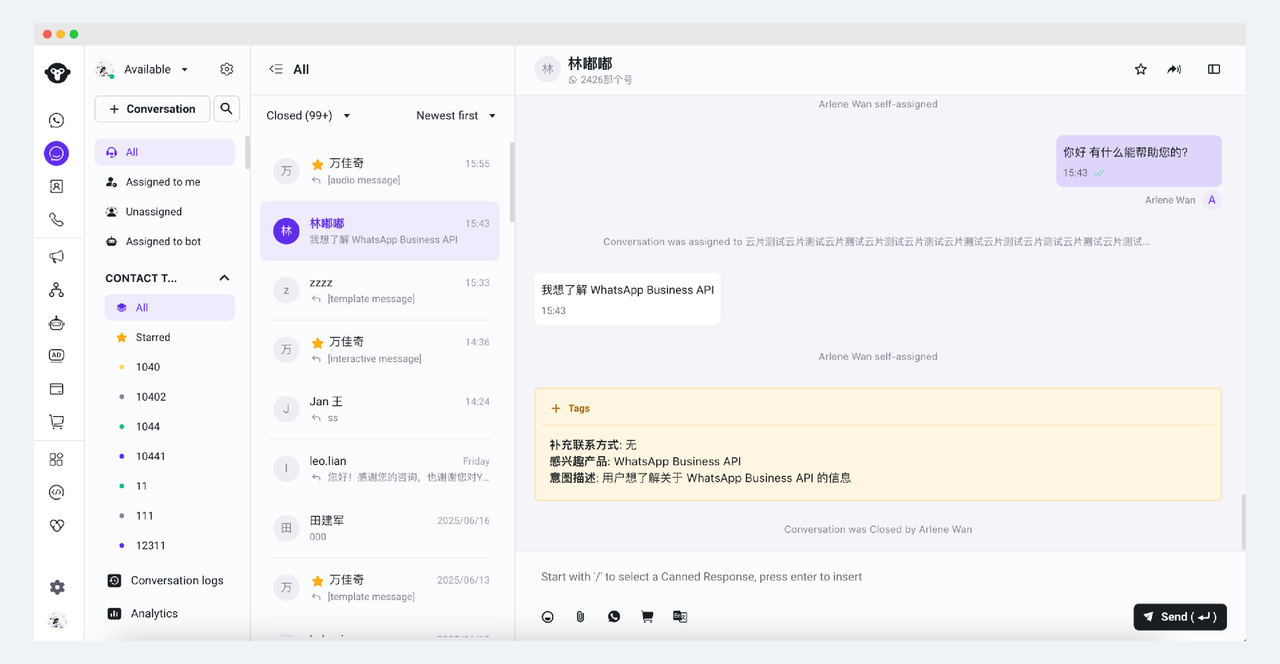Open the search conversations magnifier
The image size is (1280, 664).
pos(227,109)
